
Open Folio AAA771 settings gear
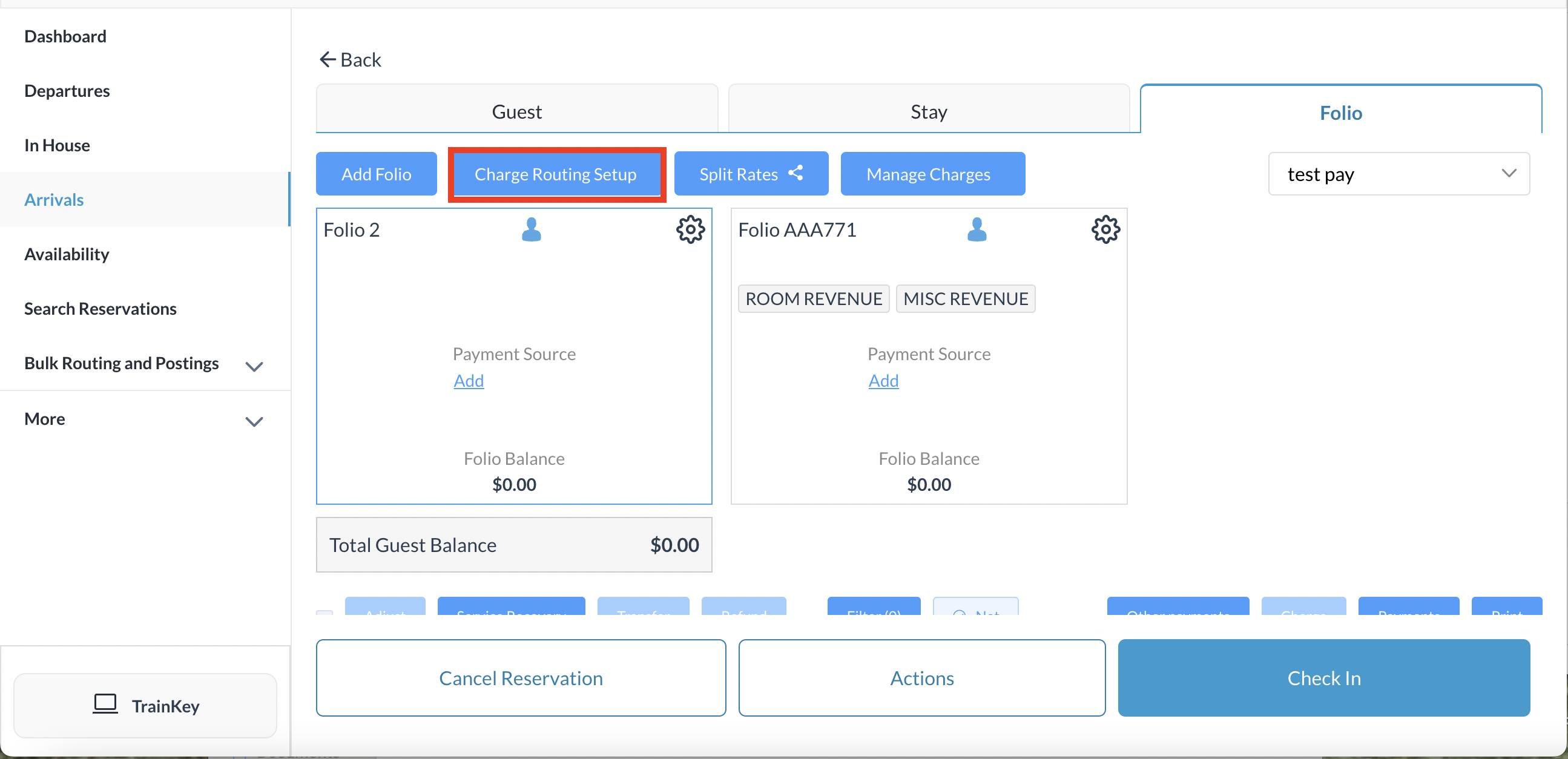pos(1105,229)
